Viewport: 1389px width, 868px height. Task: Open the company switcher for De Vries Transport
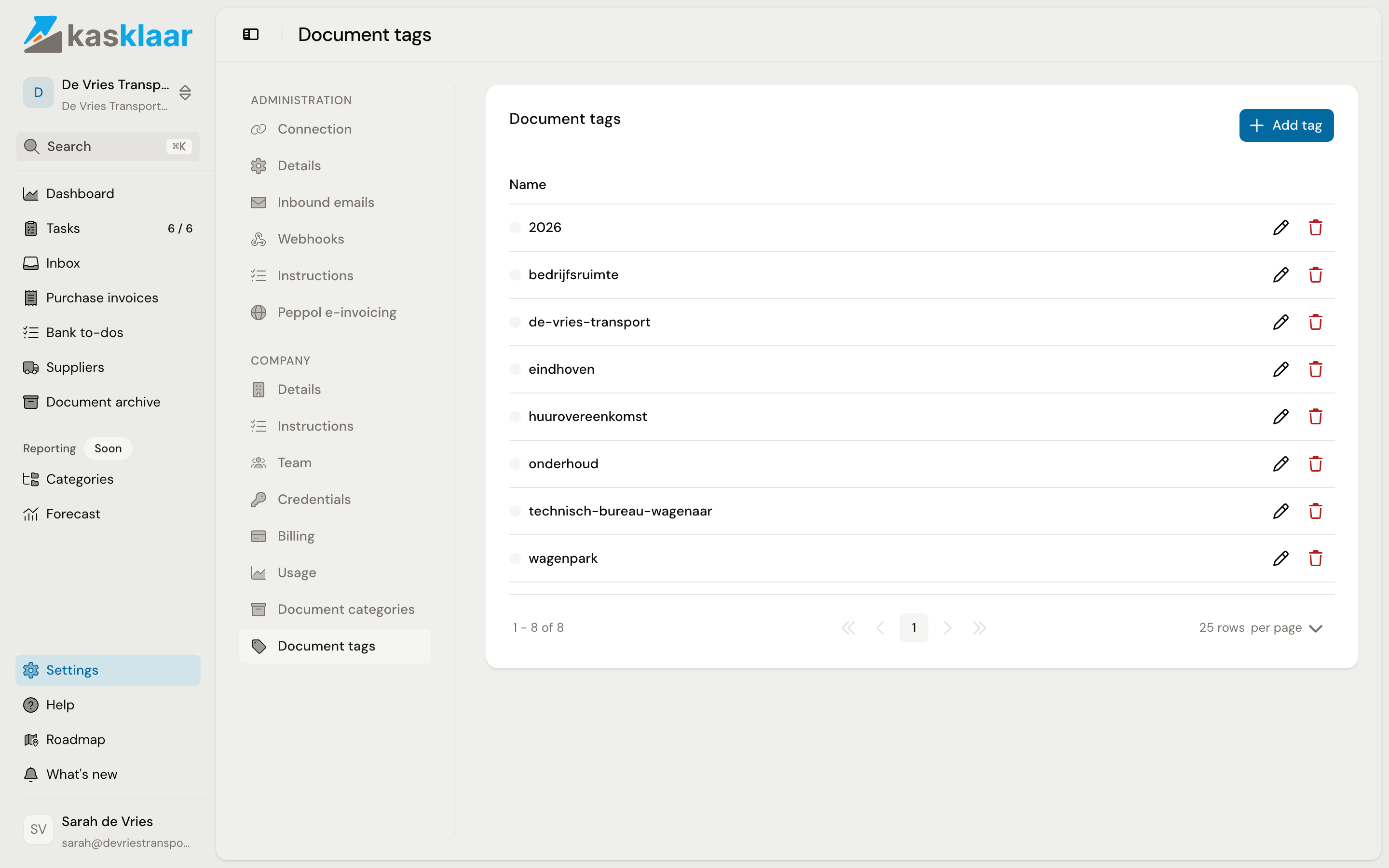(x=108, y=94)
